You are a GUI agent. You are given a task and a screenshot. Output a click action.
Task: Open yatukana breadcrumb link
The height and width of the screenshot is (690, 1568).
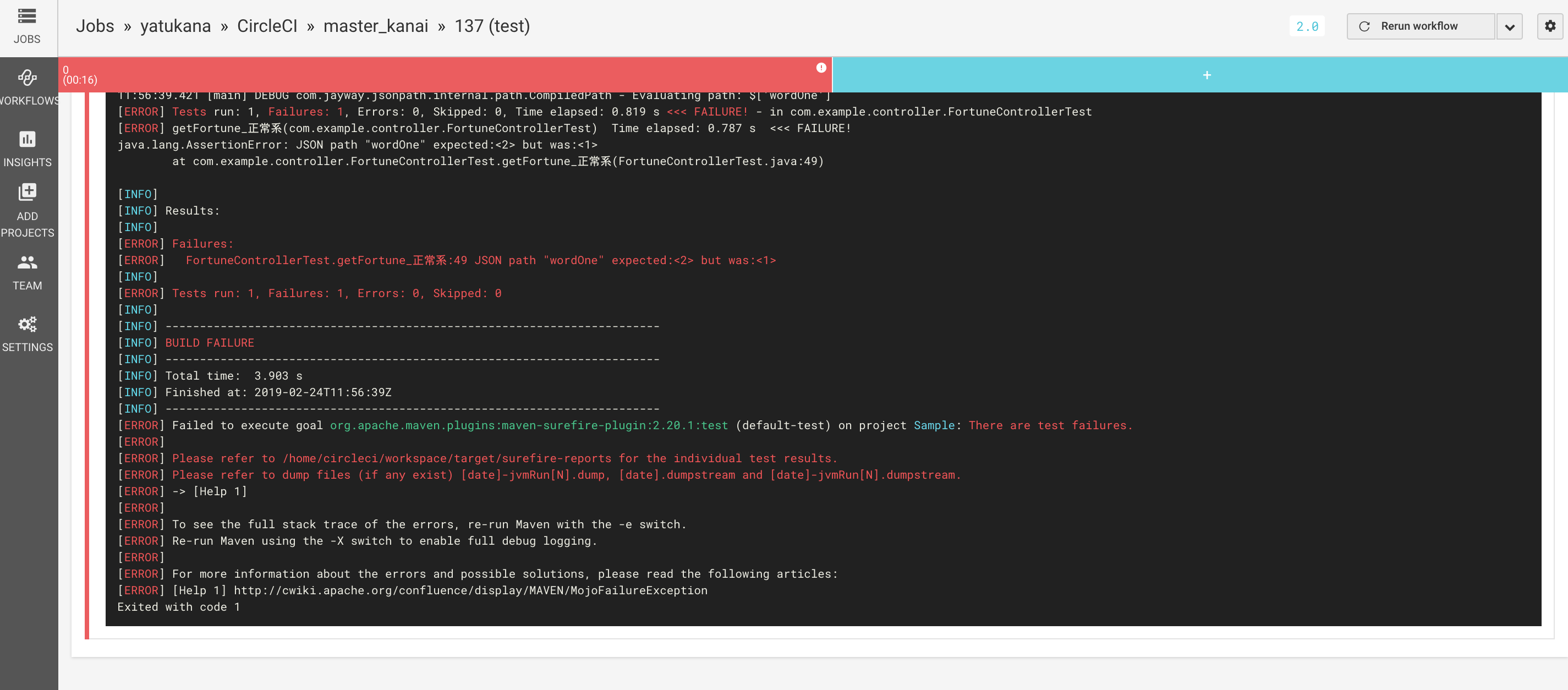[x=176, y=26]
